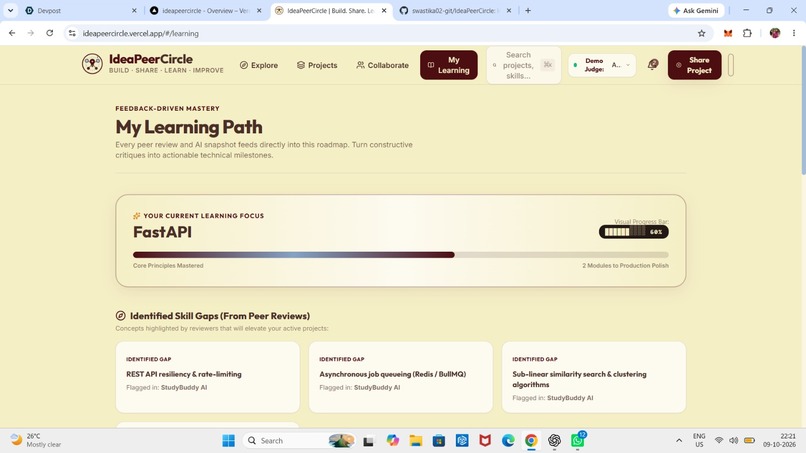806x453 pixels.
Task: Open McAfee from the taskbar
Action: [x=485, y=440]
